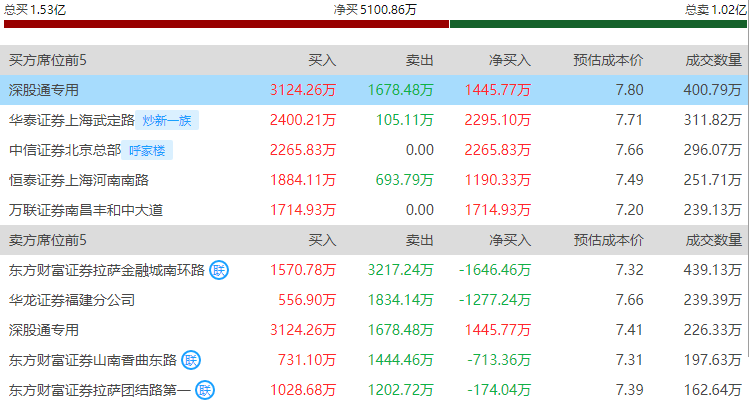The width and height of the screenshot is (749, 403).
Task: Click the 7.20 estimated cost price
Action: (630, 210)
